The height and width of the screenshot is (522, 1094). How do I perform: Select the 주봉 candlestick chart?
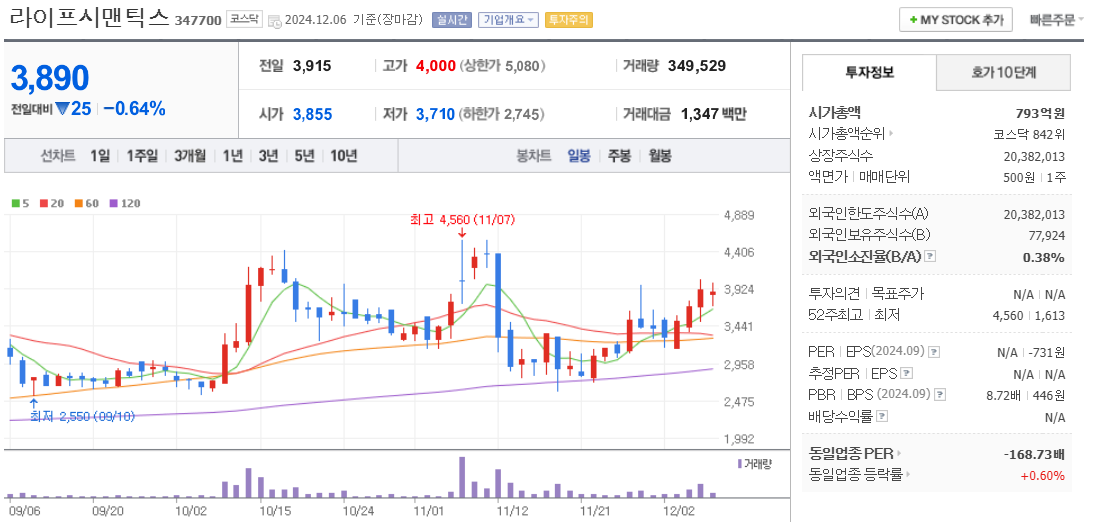[x=619, y=156]
